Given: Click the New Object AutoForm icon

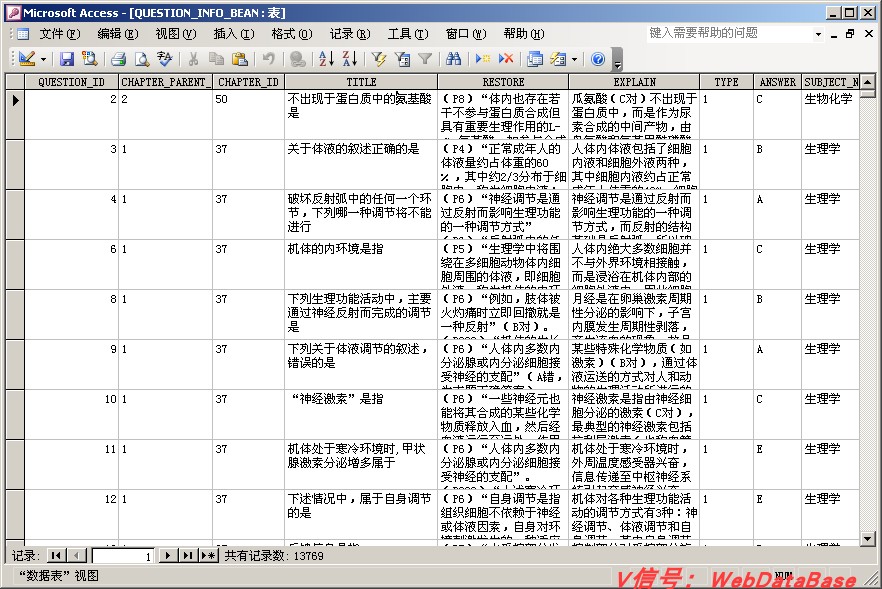Looking at the screenshot, I should click(x=558, y=59).
